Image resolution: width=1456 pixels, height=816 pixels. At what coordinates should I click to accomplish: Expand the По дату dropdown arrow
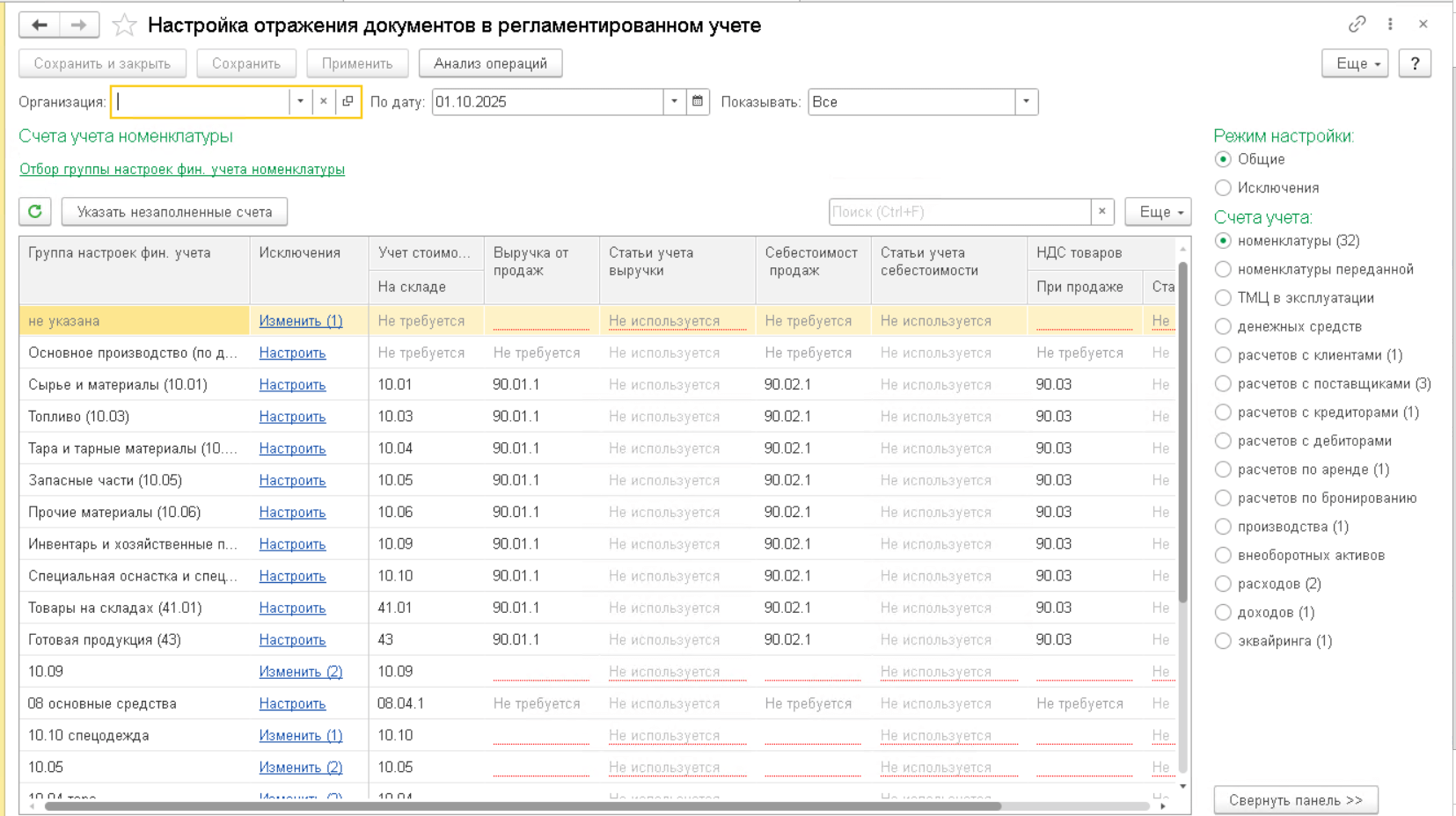pos(674,102)
